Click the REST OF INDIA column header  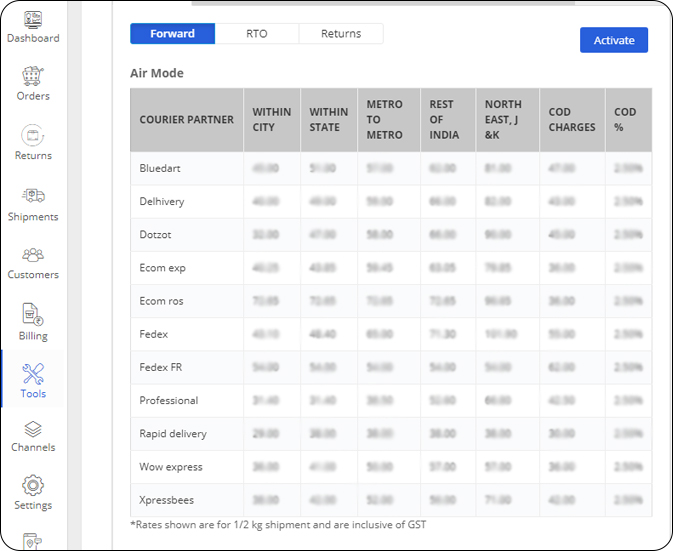(x=448, y=120)
